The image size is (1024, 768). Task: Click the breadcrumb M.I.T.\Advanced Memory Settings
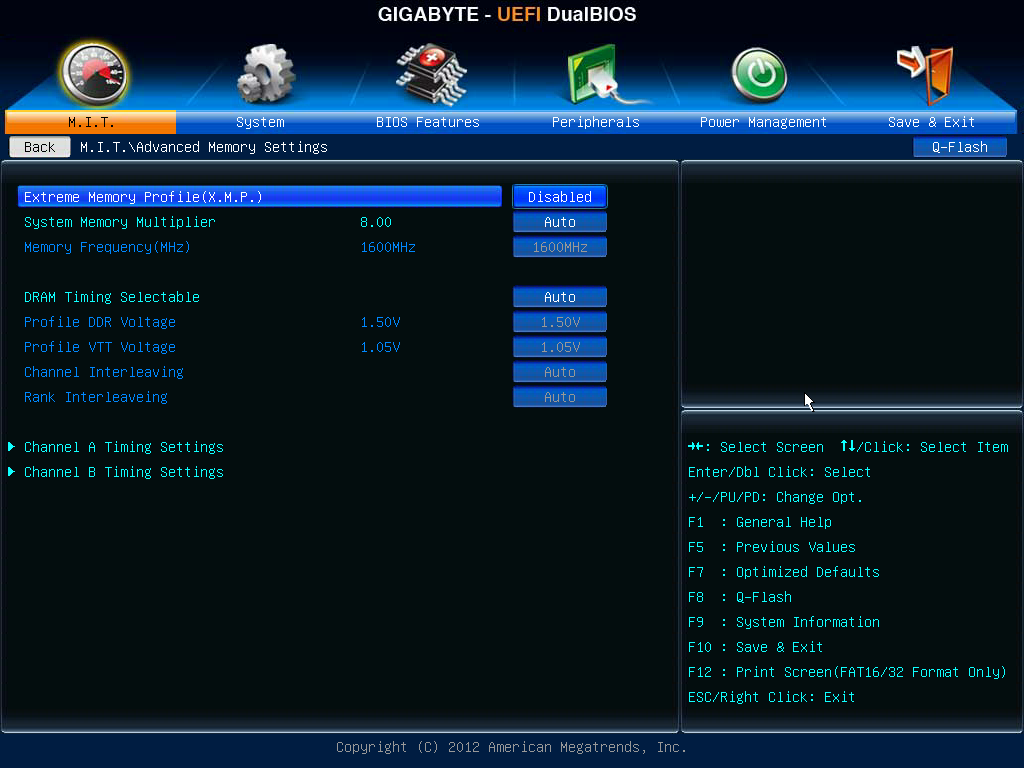point(204,147)
